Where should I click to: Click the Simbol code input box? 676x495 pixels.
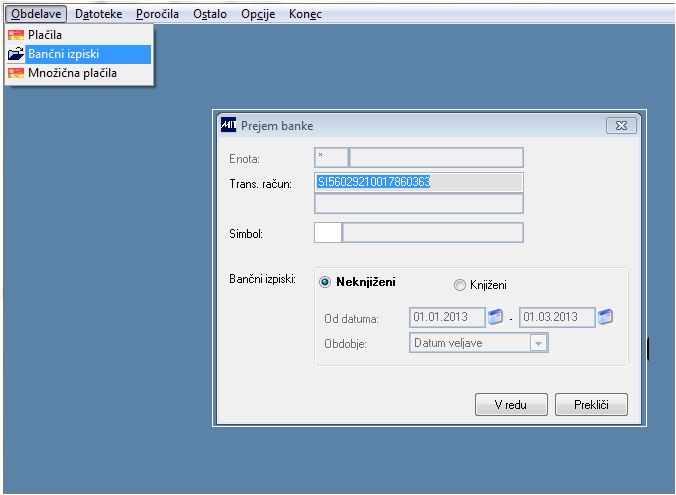(x=328, y=232)
